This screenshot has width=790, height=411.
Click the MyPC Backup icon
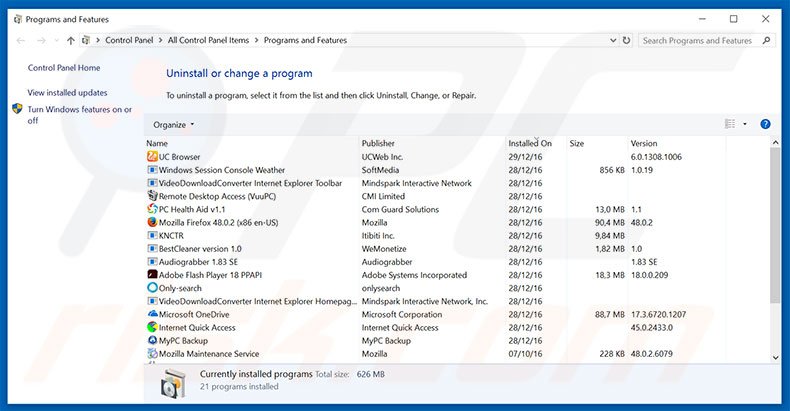pyautogui.click(x=152, y=340)
